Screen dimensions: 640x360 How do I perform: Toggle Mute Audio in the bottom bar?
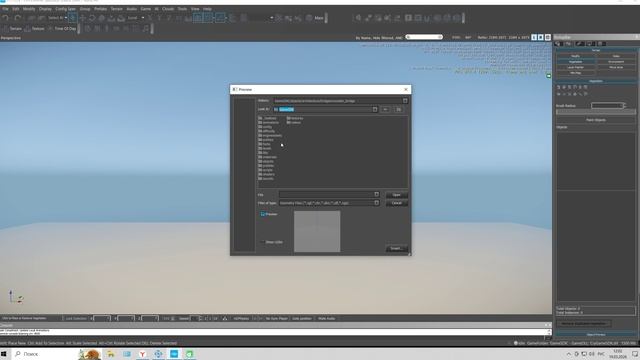(x=326, y=318)
